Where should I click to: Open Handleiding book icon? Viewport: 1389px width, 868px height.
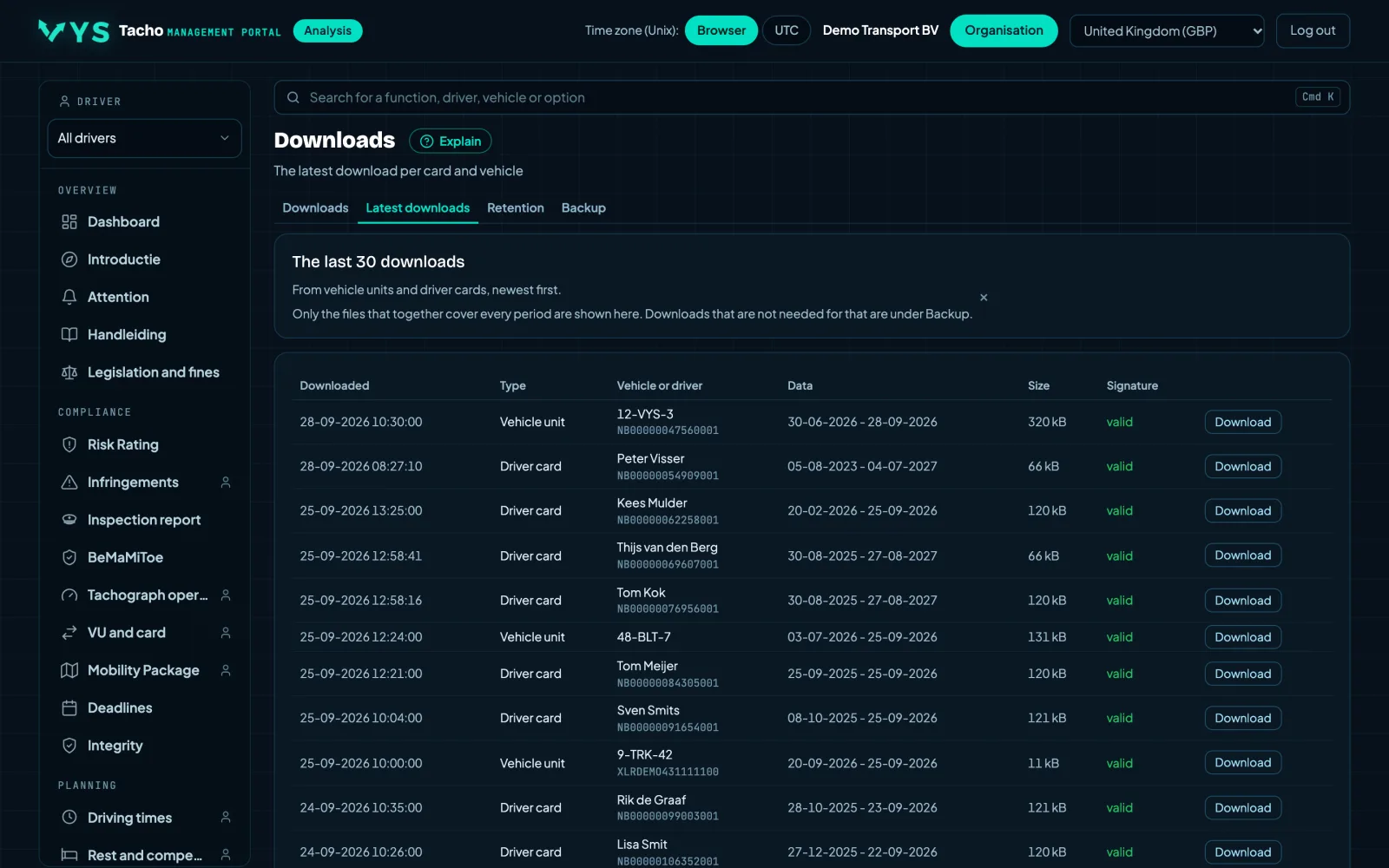pyautogui.click(x=69, y=334)
